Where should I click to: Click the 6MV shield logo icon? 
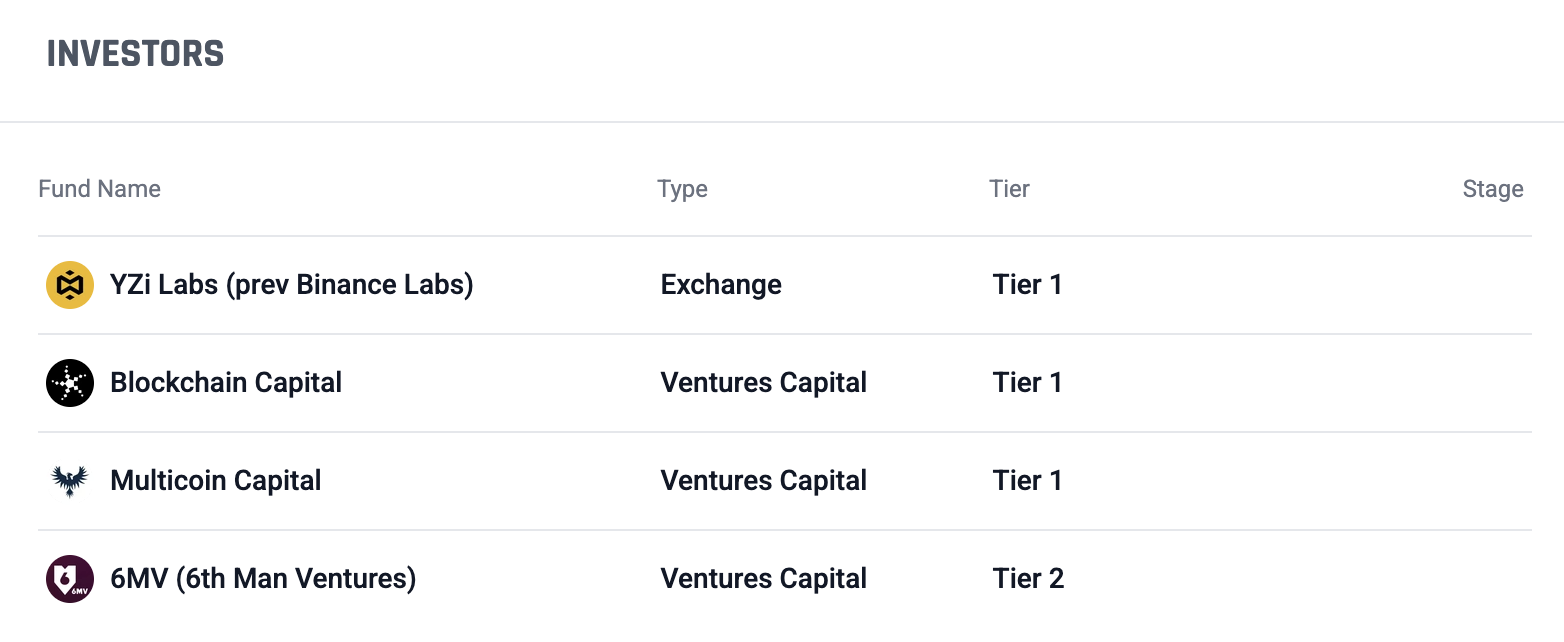pyautogui.click(x=70, y=579)
